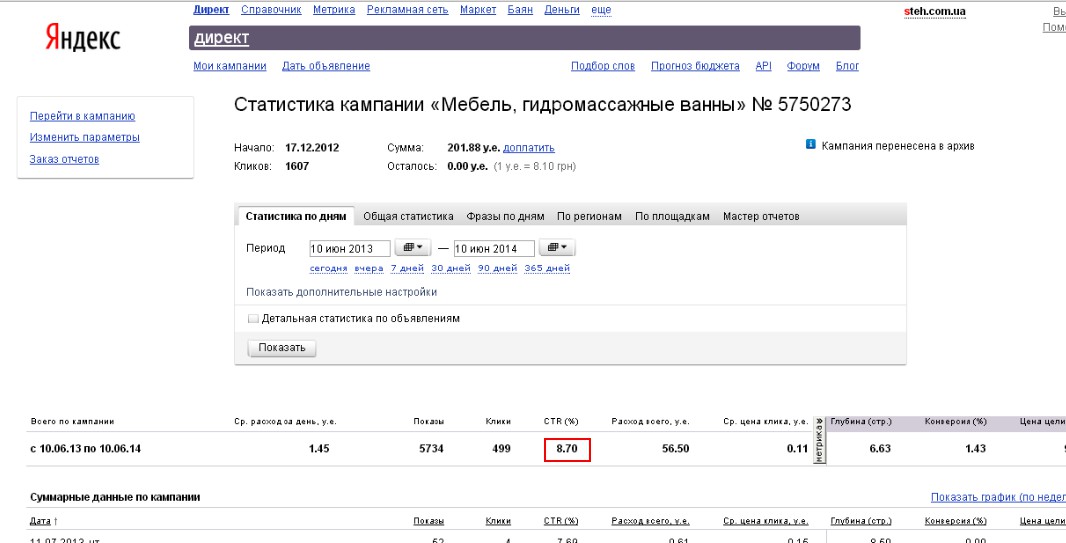Select the 30 дней period shortcut
This screenshot has height=543, width=1066.
pos(451,268)
